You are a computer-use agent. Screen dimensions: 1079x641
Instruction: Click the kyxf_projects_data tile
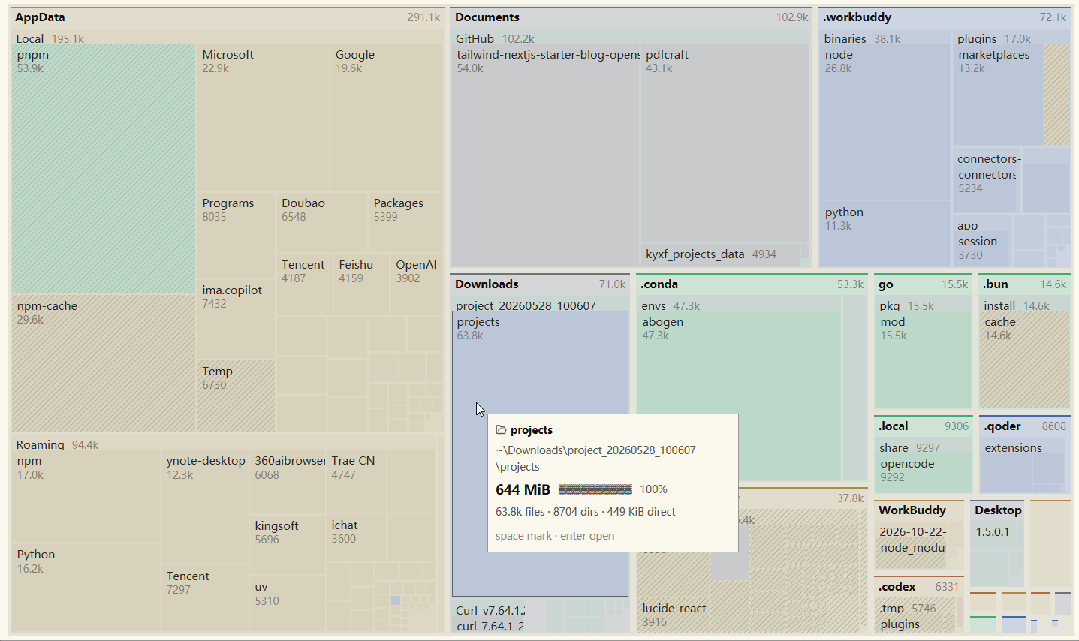tap(720, 254)
